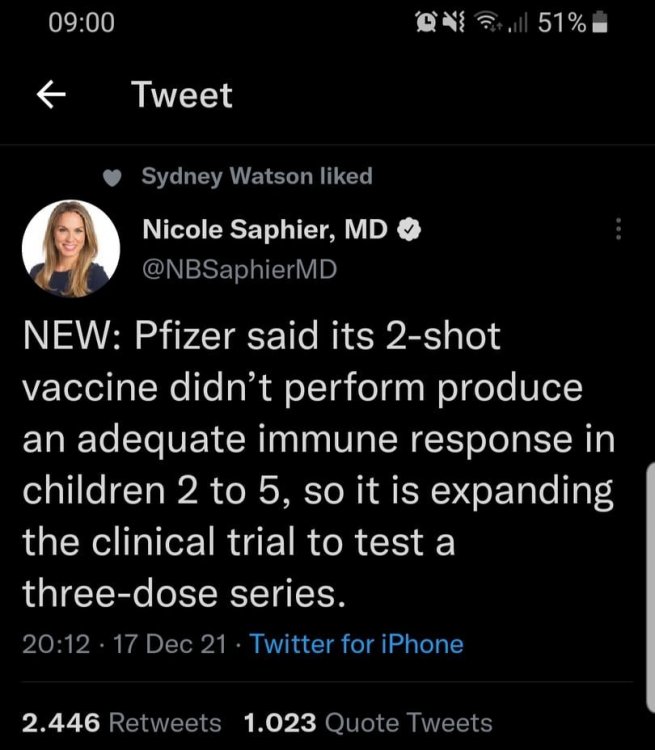Open the @NBSaphierMD handle

(227, 269)
